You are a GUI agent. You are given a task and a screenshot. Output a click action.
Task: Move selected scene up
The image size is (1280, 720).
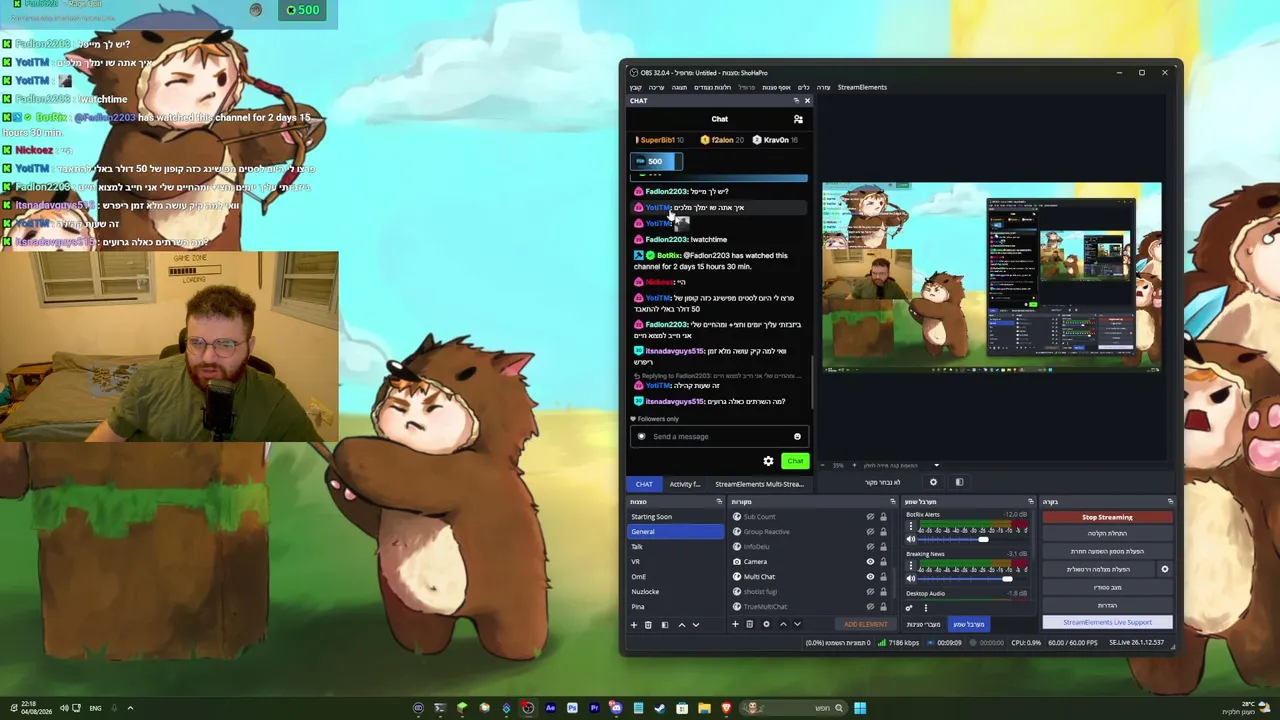[x=682, y=625]
